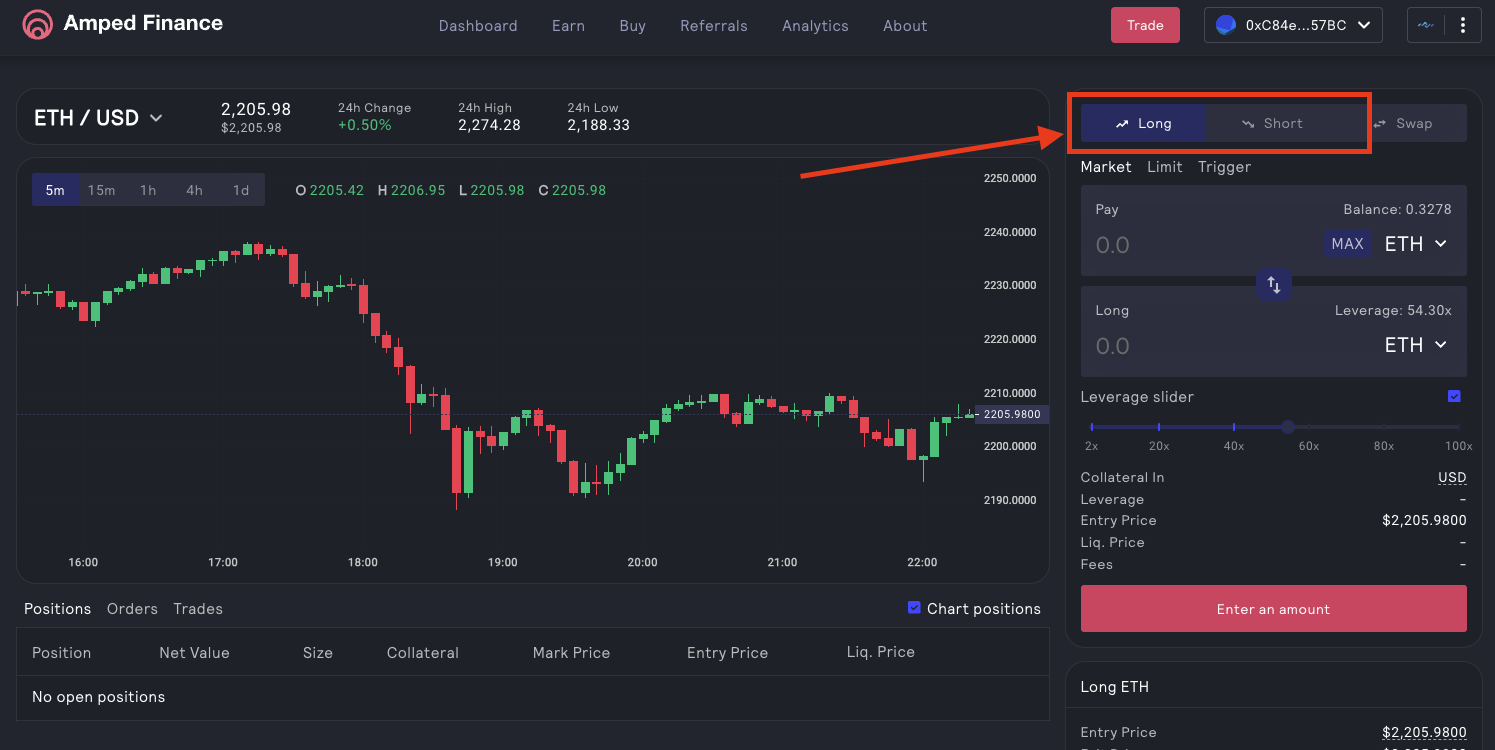Select the Swap tab
The width and height of the screenshot is (1495, 750).
tap(1403, 123)
